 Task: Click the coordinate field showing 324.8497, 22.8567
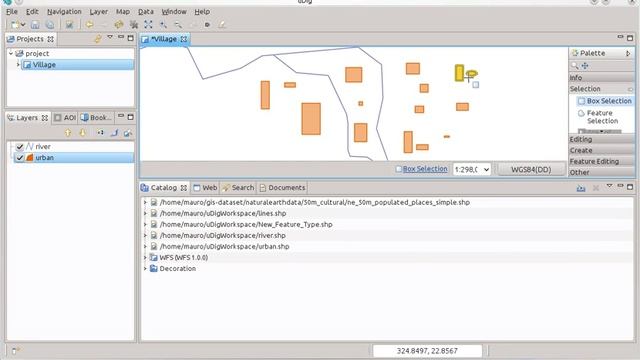tap(427, 351)
